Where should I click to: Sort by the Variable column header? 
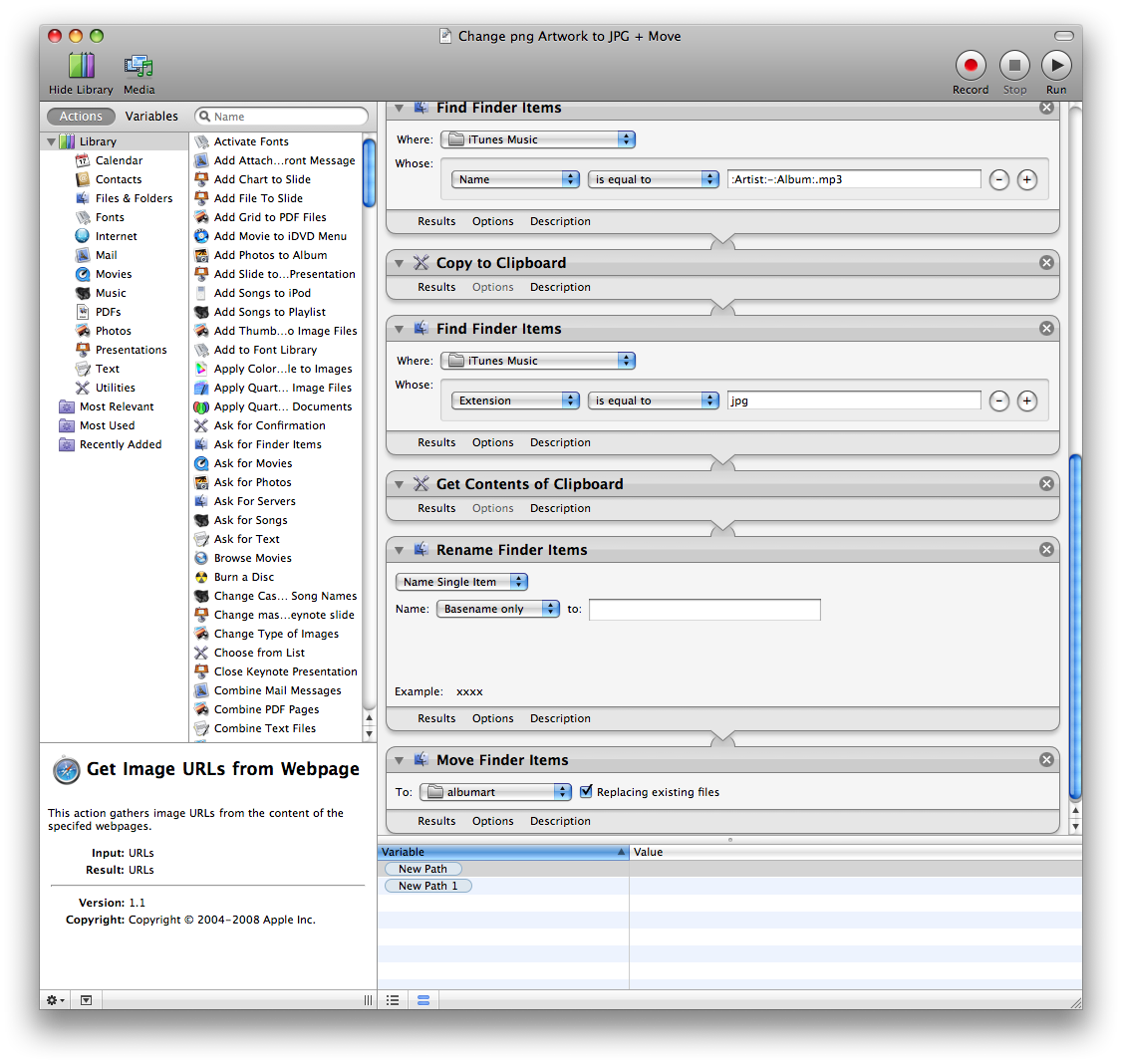(x=503, y=852)
